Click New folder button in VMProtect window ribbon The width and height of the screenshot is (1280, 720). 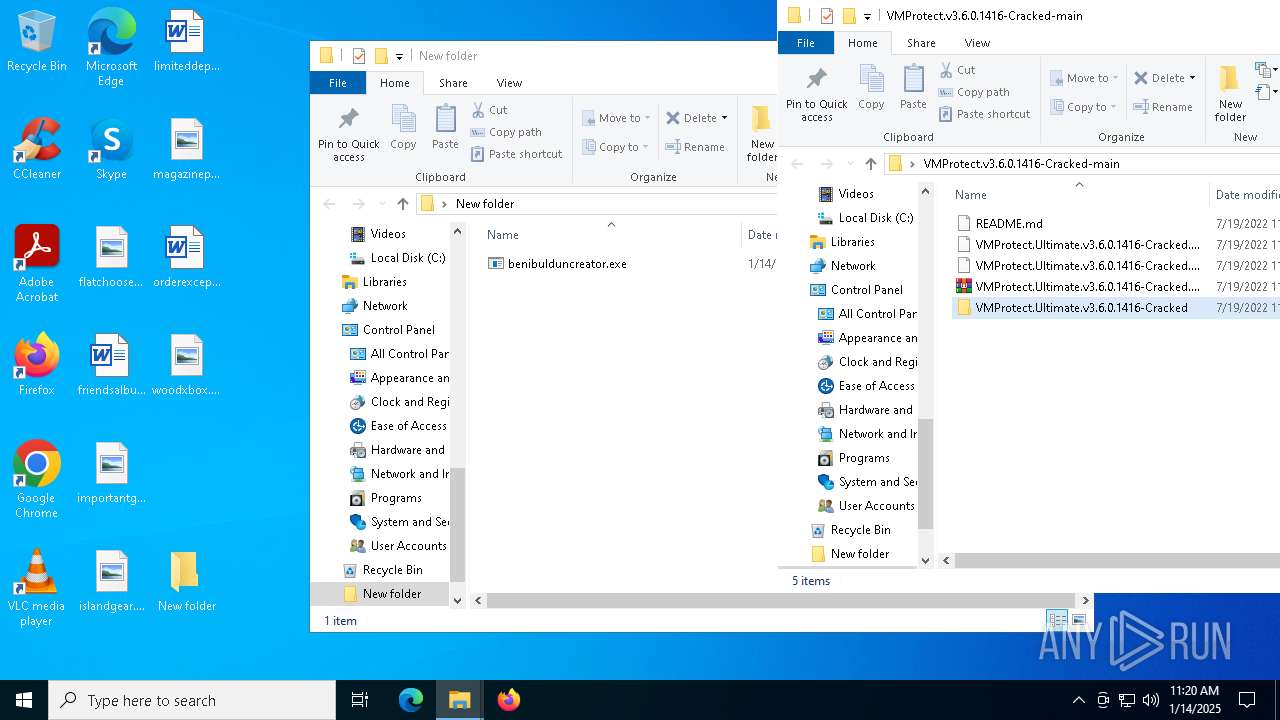point(1230,93)
